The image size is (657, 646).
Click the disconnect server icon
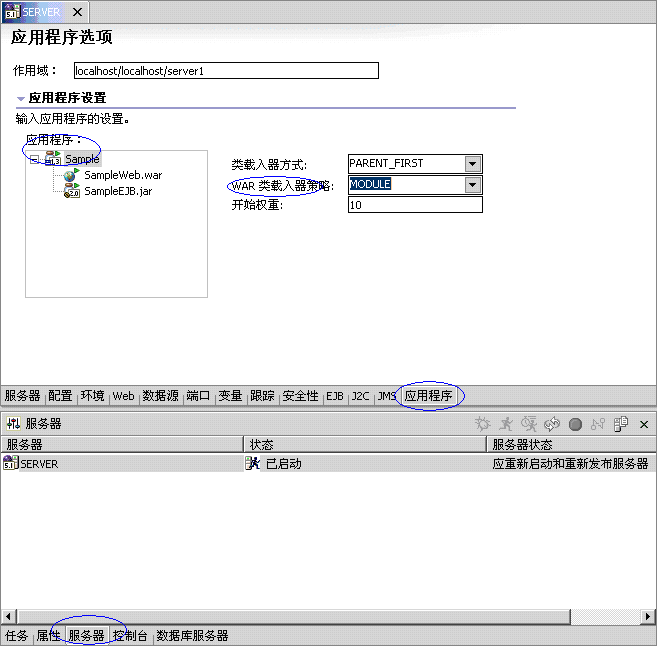click(598, 424)
